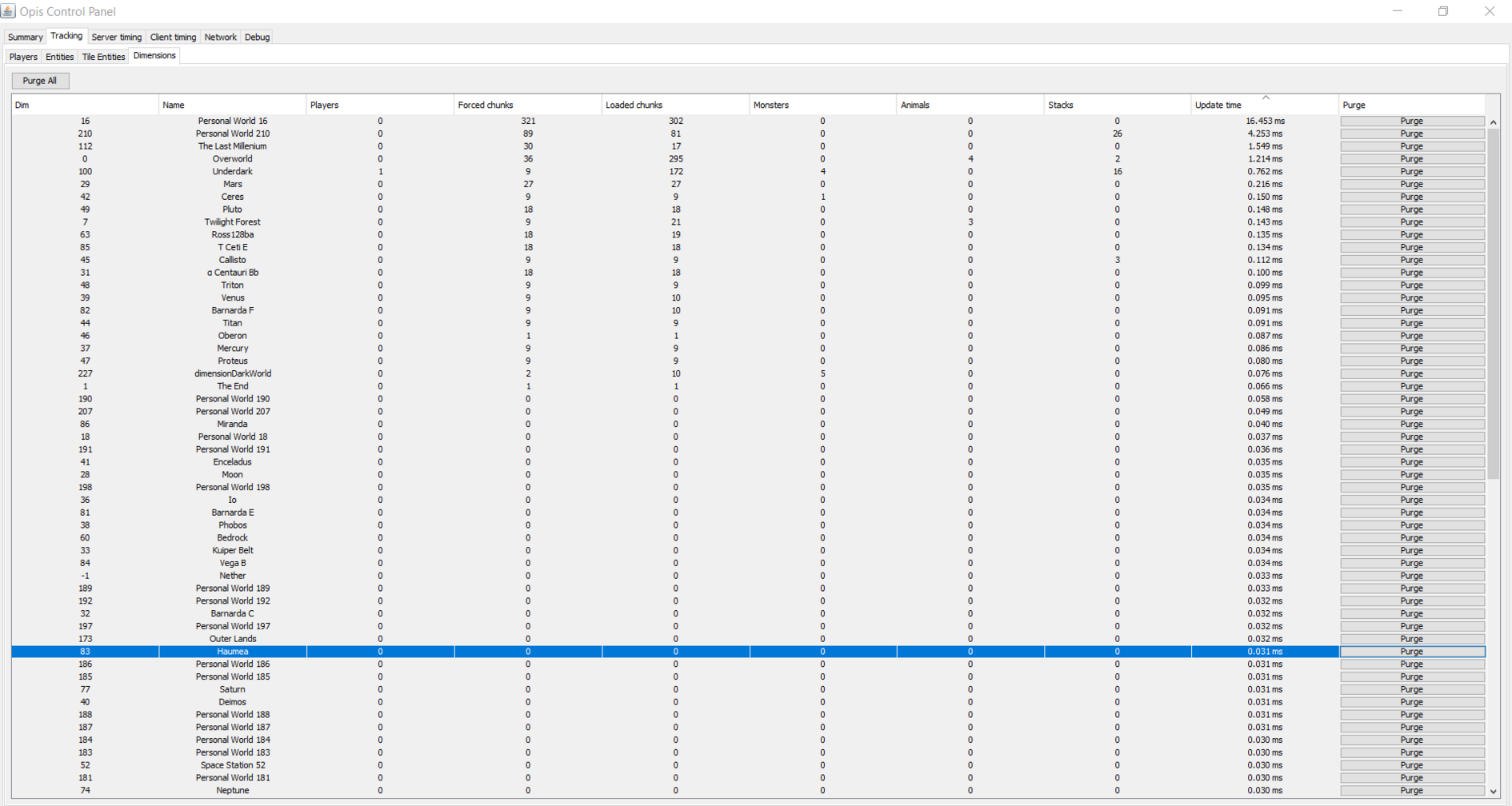
Task: Purge the Twilight Forest dimension
Action: (1412, 221)
